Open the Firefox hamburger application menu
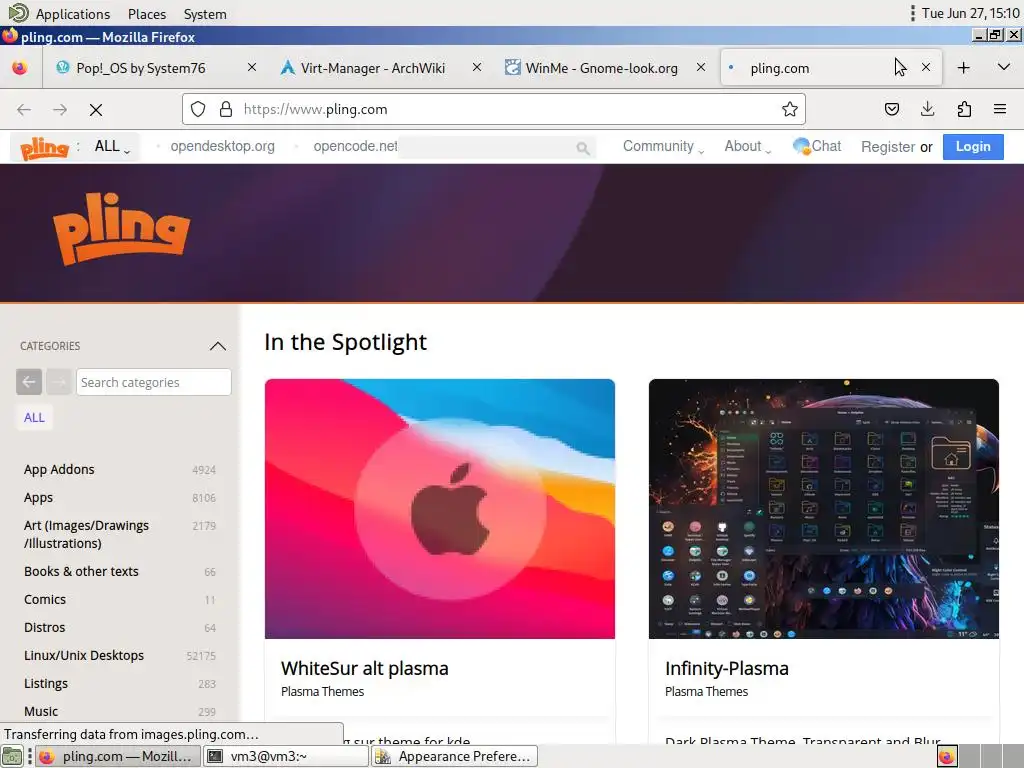 coord(1000,109)
